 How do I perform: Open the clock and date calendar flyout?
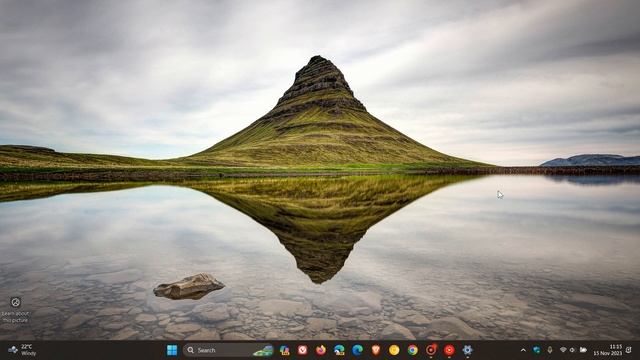tap(607, 350)
